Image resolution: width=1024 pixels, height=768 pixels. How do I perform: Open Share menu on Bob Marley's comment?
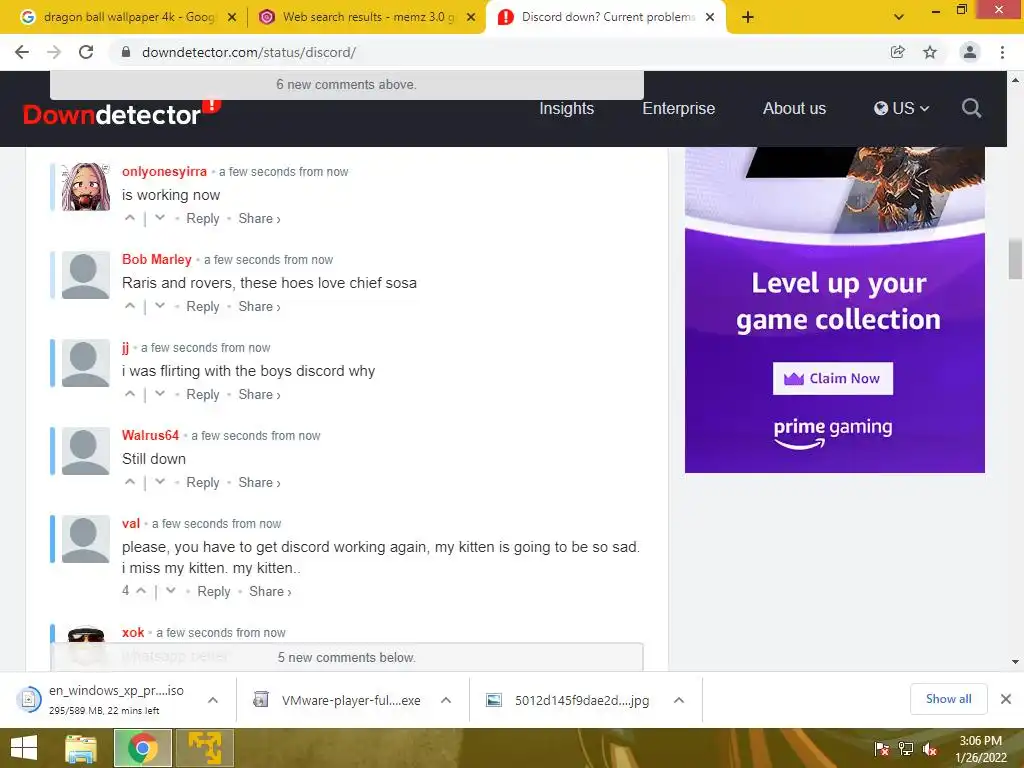(259, 307)
